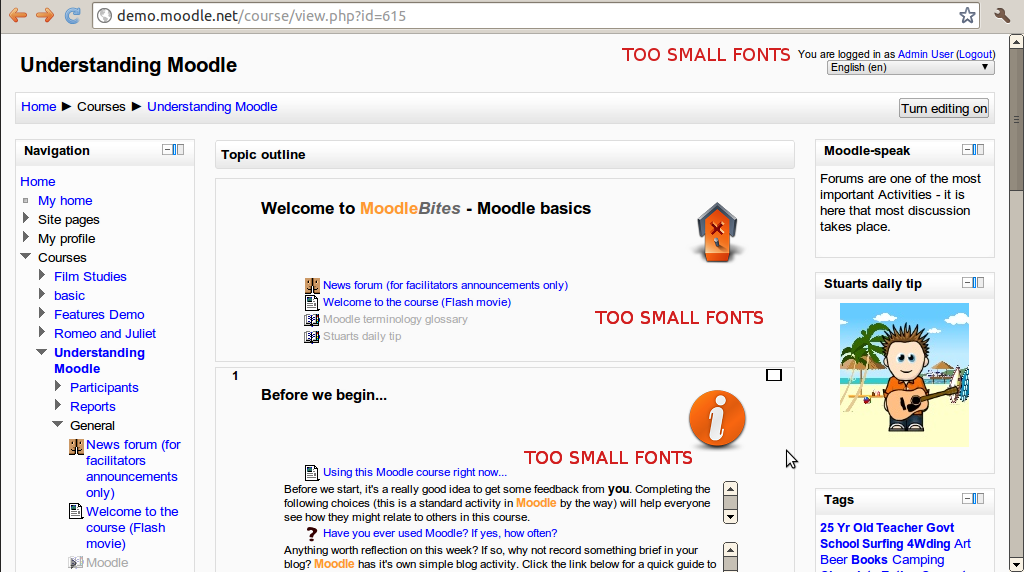Open the English (en) language dropdown
The image size is (1024, 572).
coord(910,67)
